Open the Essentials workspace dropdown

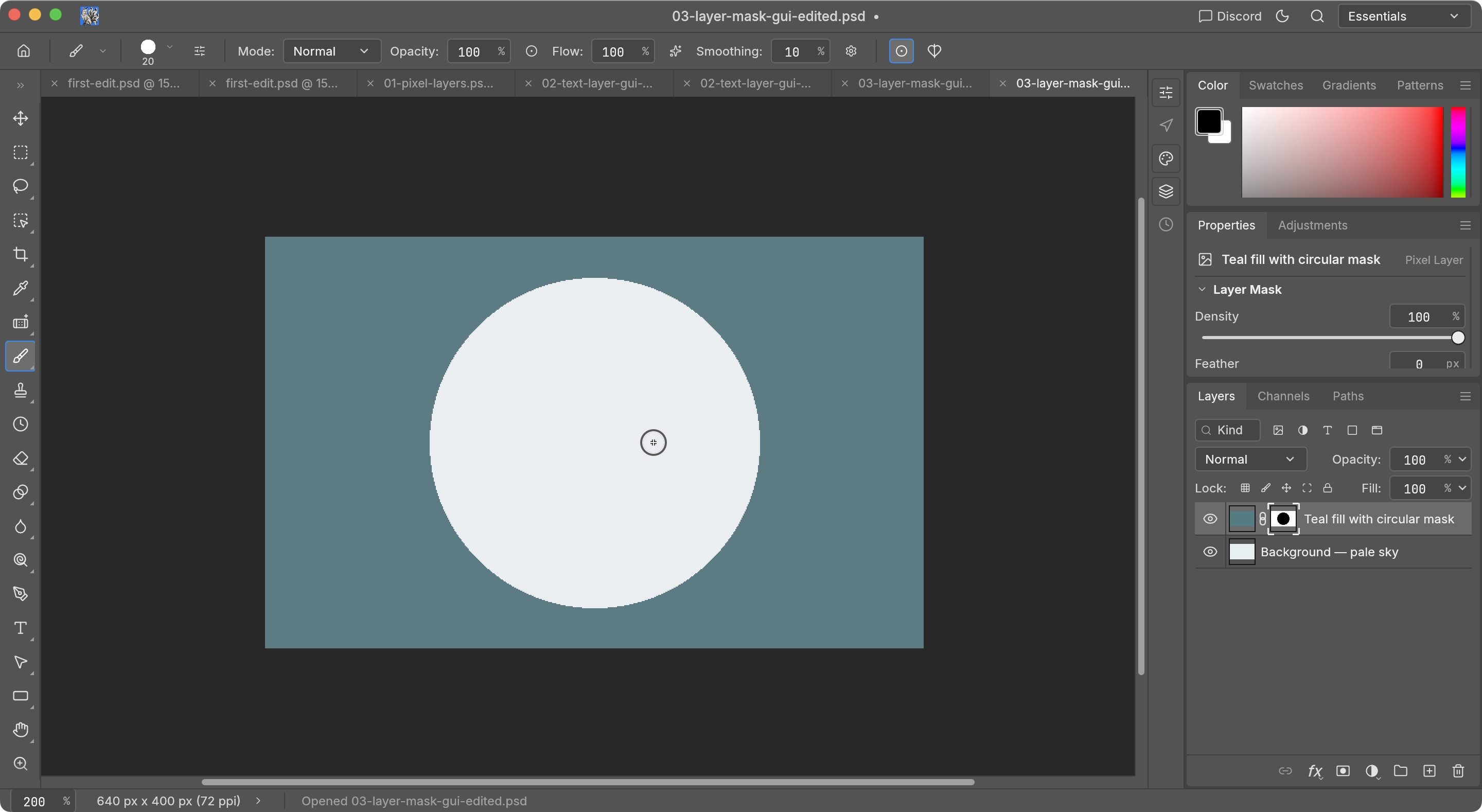[1404, 16]
